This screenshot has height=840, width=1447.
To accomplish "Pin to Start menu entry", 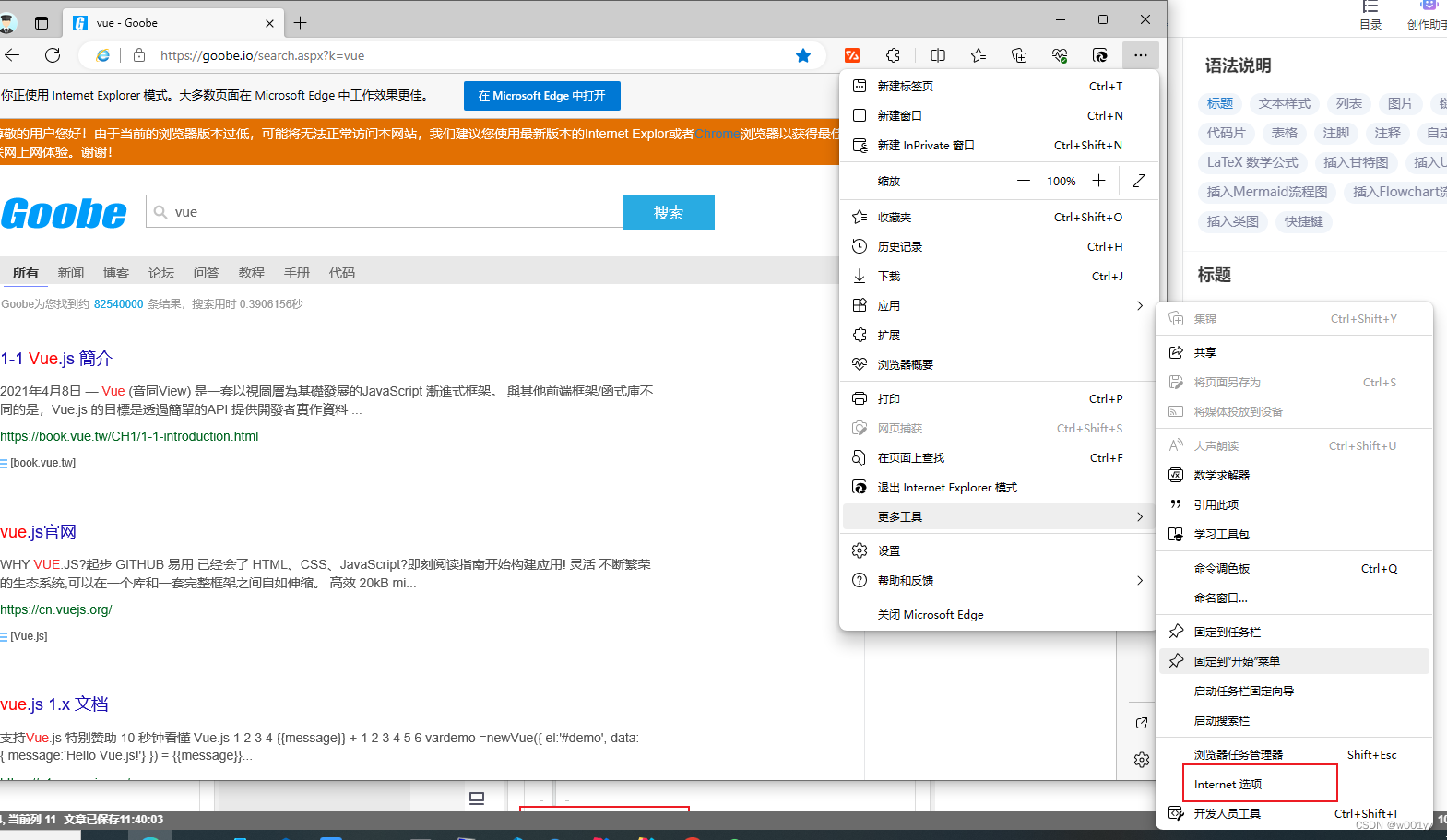I will coord(1294,661).
